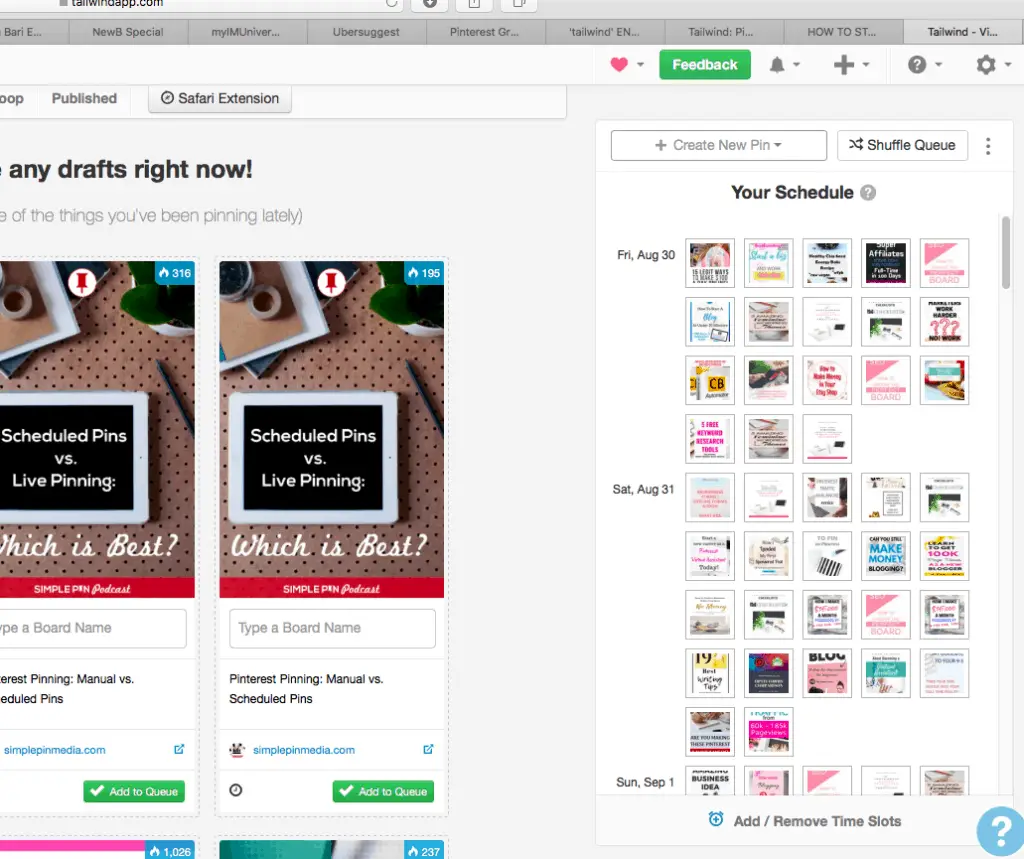Click the flame 316 repin count badge
Image resolution: width=1024 pixels, height=859 pixels.
[174, 273]
